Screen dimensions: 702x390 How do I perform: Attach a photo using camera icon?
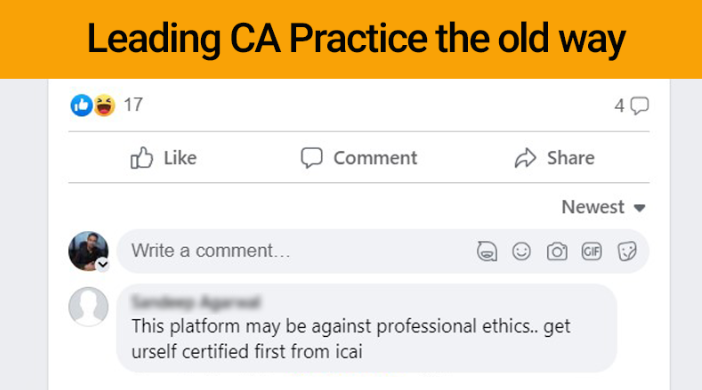557,251
